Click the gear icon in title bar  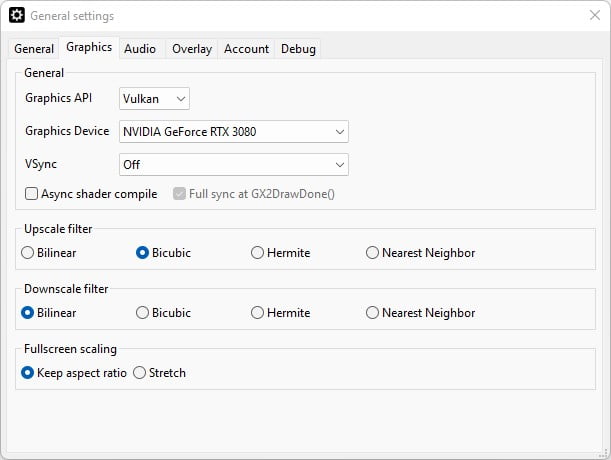(x=17, y=16)
